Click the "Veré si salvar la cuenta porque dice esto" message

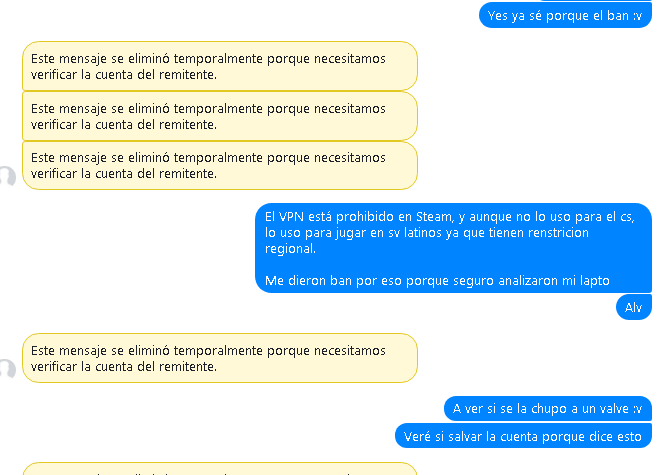pyautogui.click(x=523, y=436)
